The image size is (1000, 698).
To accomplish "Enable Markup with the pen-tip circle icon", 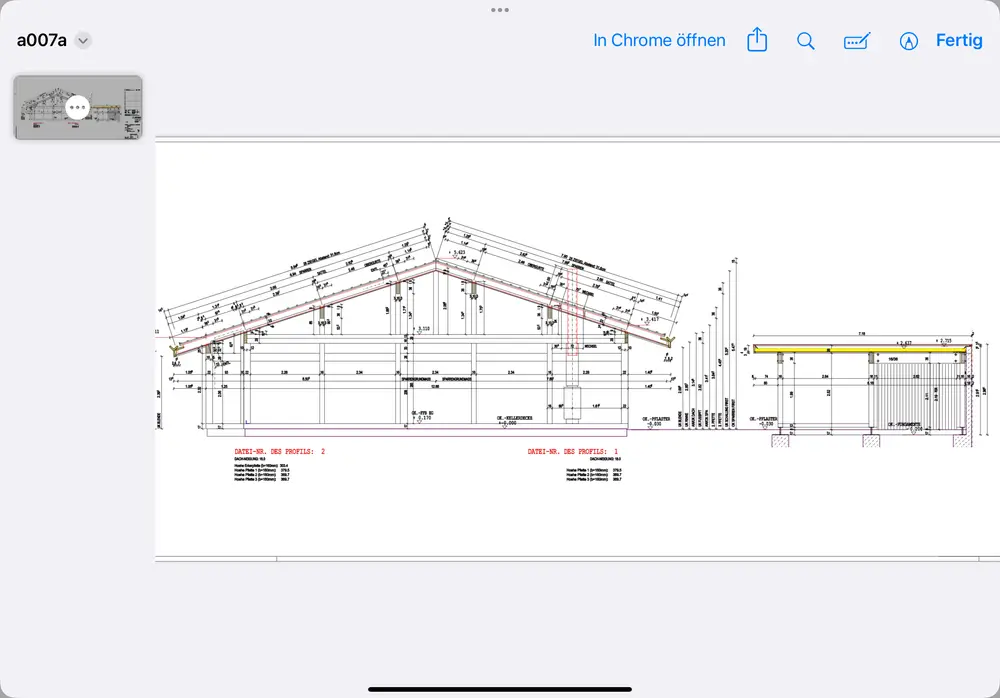I will pyautogui.click(x=908, y=41).
